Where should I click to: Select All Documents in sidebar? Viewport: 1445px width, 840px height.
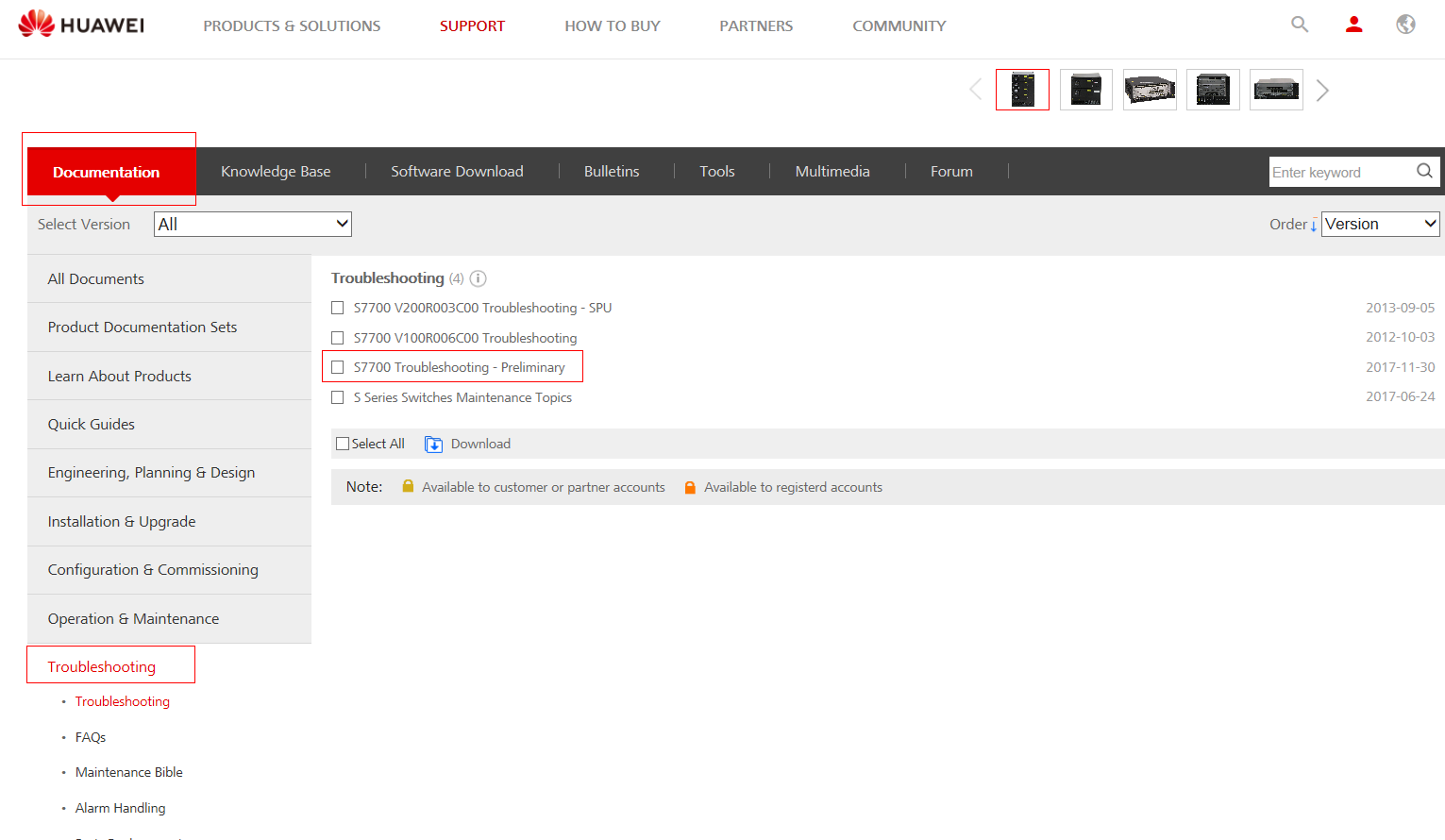tap(169, 278)
